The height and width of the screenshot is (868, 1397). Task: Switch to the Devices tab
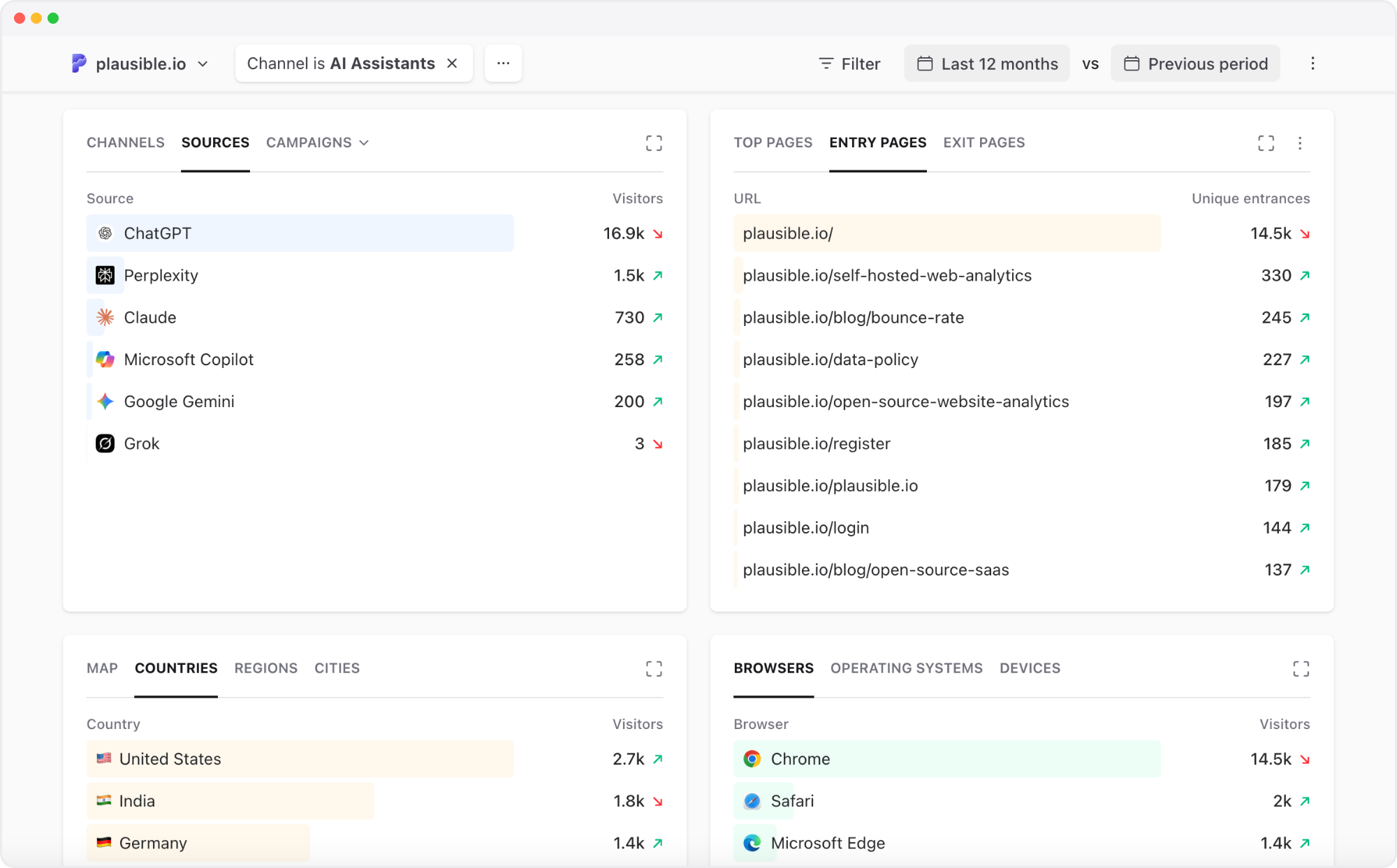[x=1030, y=668]
